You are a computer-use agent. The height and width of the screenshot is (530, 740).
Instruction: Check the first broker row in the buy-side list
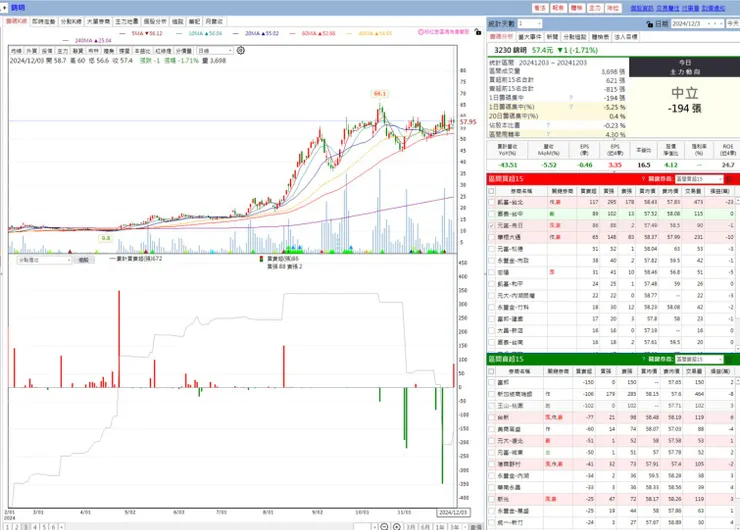pyautogui.click(x=491, y=202)
